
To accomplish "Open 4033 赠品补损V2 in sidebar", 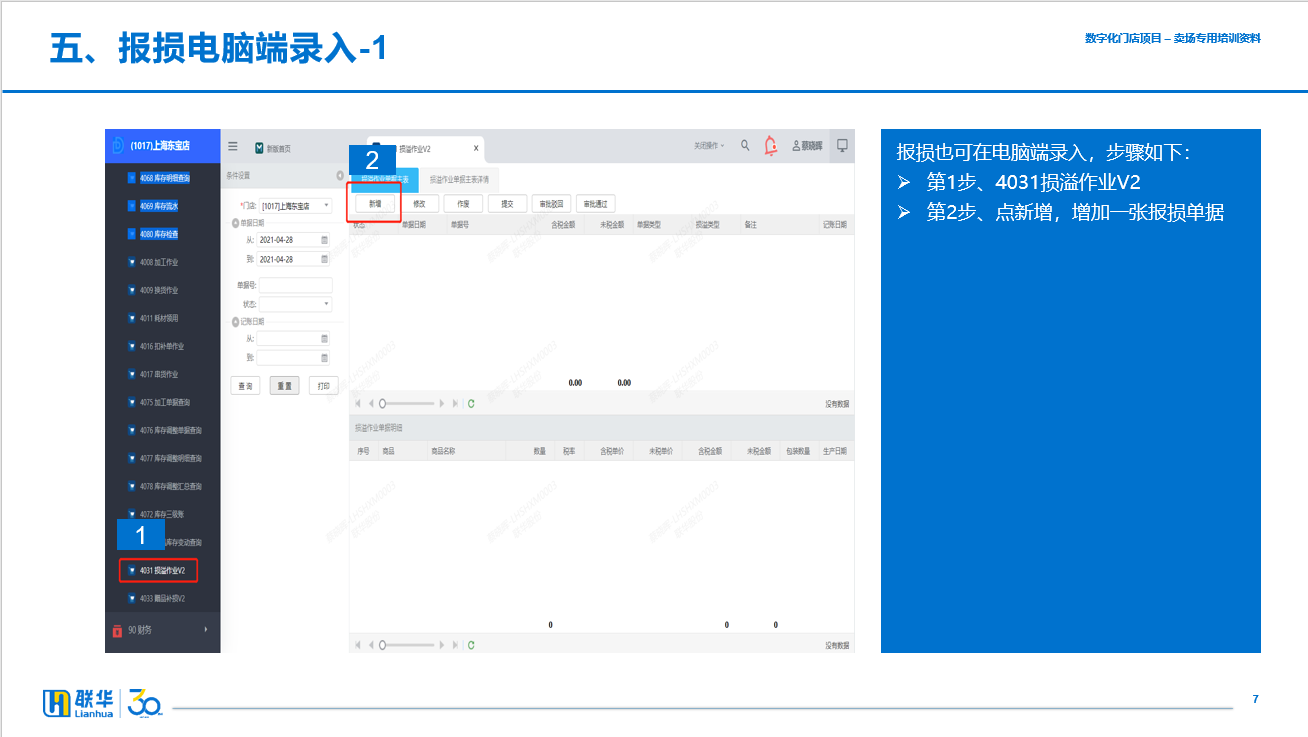I will (x=160, y=598).
